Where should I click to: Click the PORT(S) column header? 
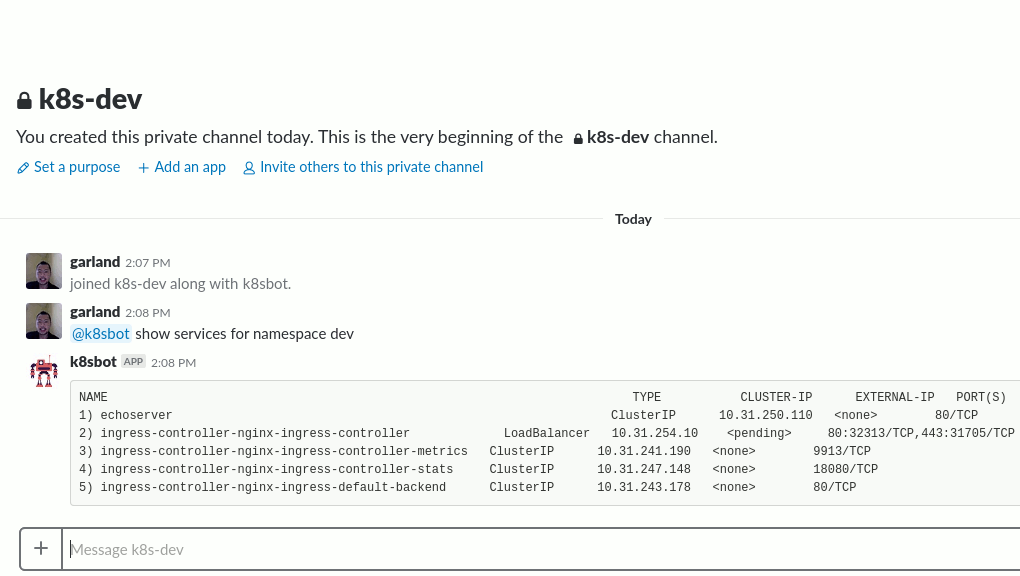(981, 397)
